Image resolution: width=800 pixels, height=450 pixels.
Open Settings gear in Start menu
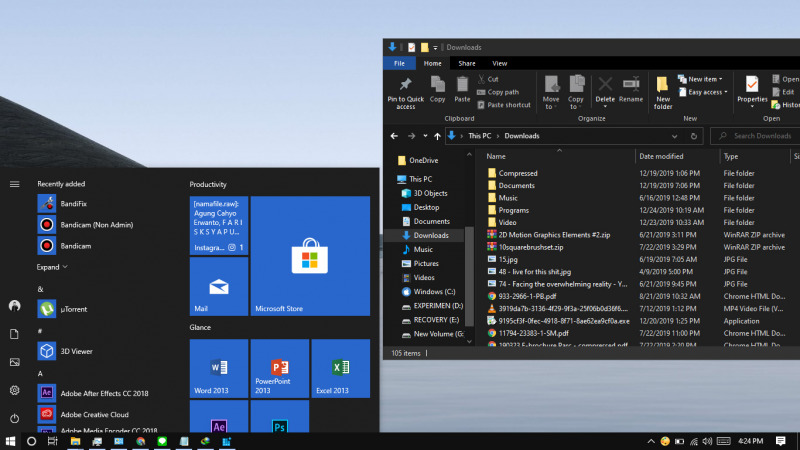(x=14, y=390)
